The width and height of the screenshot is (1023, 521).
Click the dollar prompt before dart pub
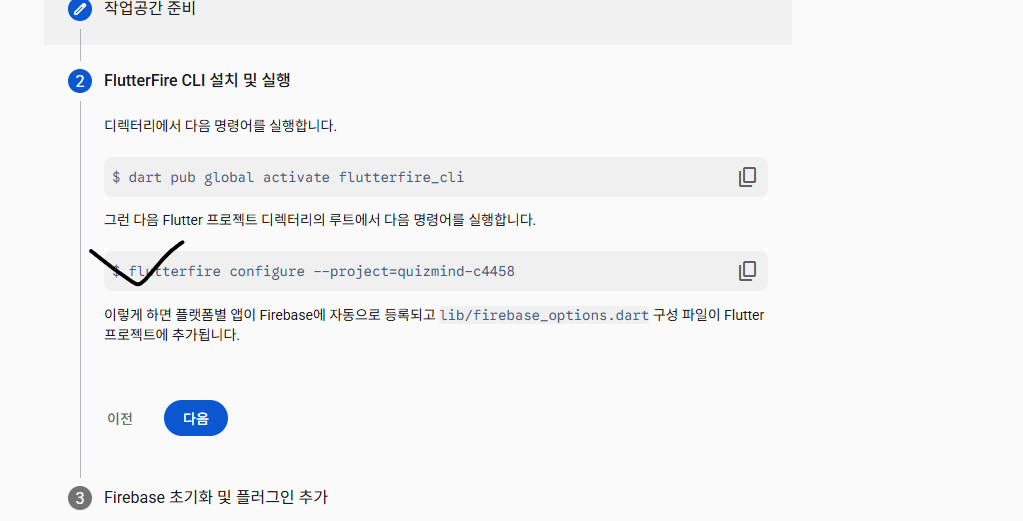pos(116,177)
